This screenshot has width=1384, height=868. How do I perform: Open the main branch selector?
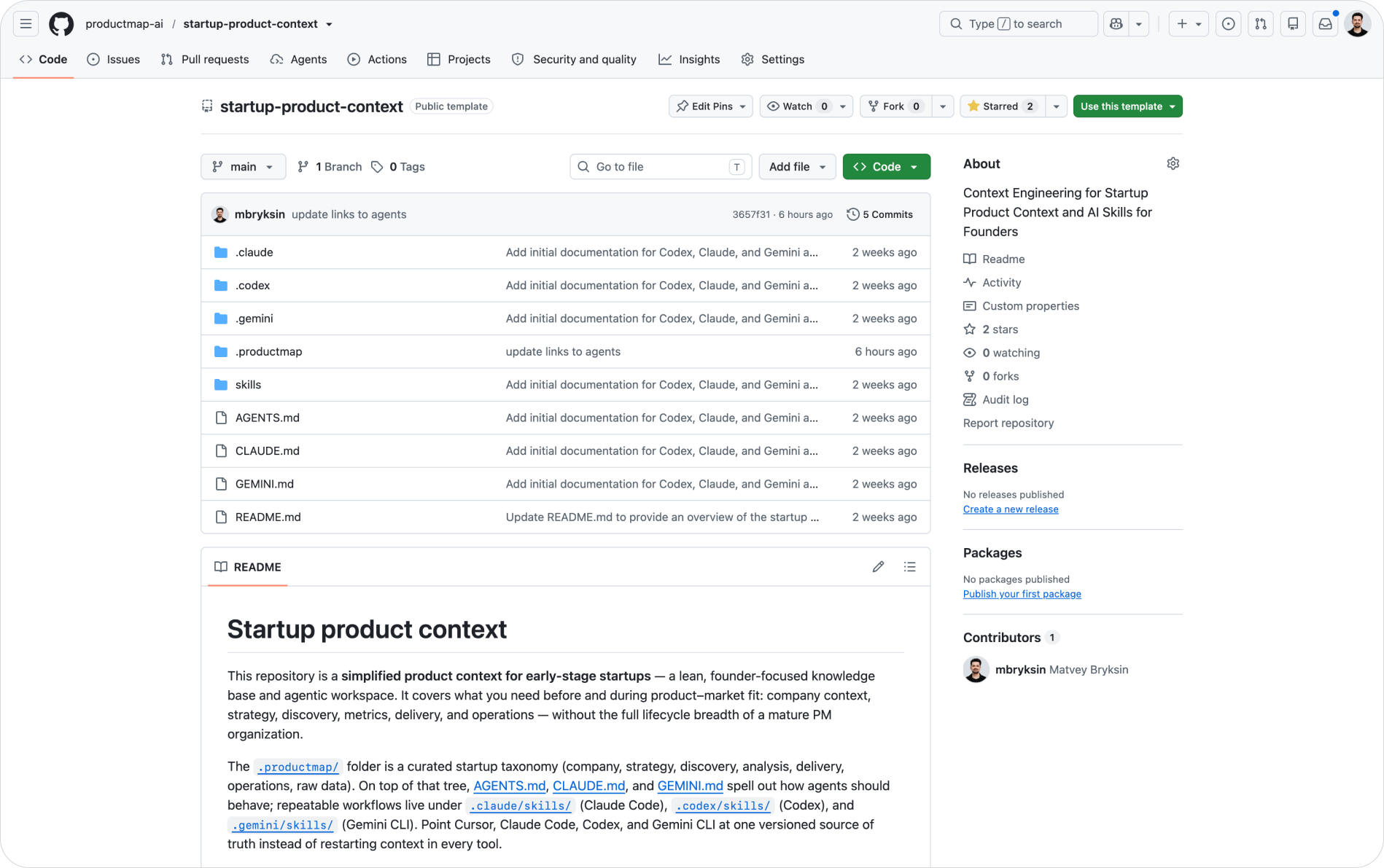pos(243,167)
